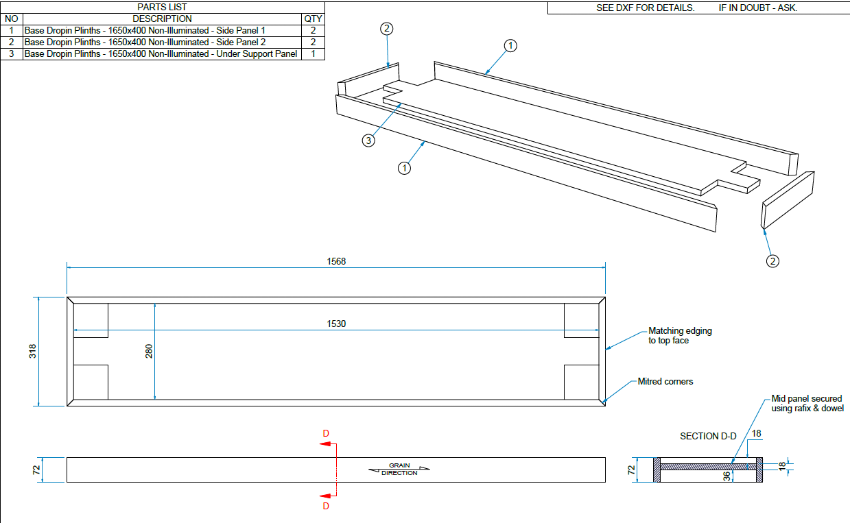Select the 36 dimension in Section D-D
Viewport: 850px width, 523px height.
(x=726, y=479)
